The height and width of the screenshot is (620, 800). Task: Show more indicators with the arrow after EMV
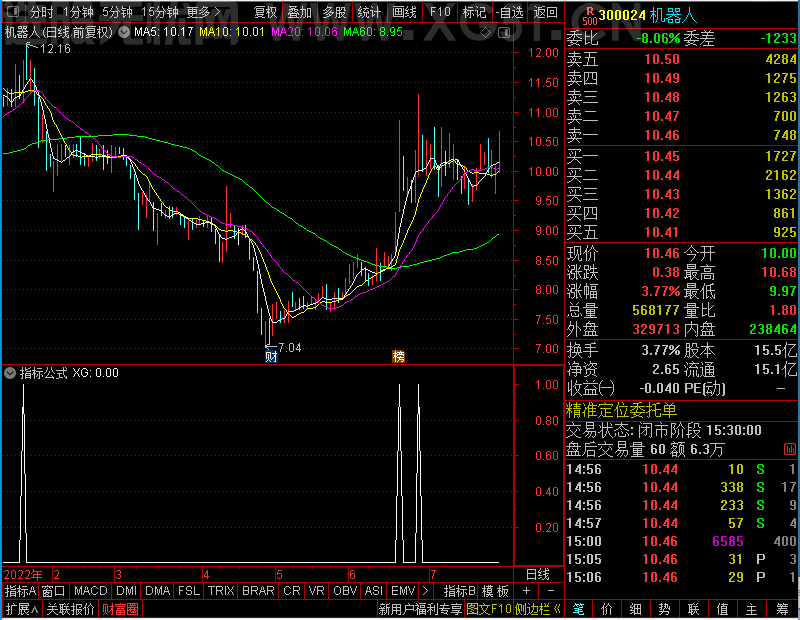[x=425, y=590]
